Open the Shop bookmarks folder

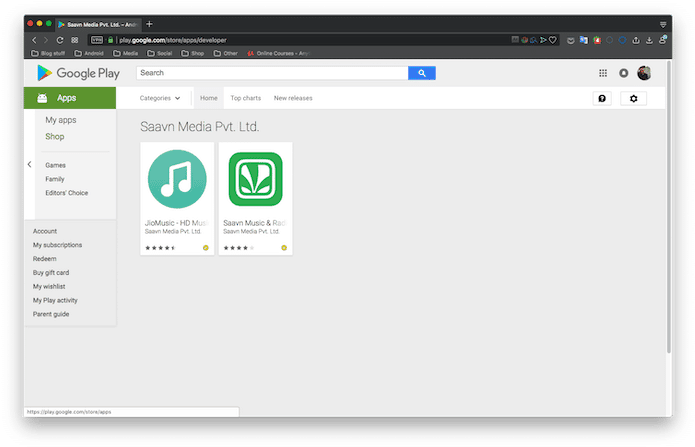(193, 53)
